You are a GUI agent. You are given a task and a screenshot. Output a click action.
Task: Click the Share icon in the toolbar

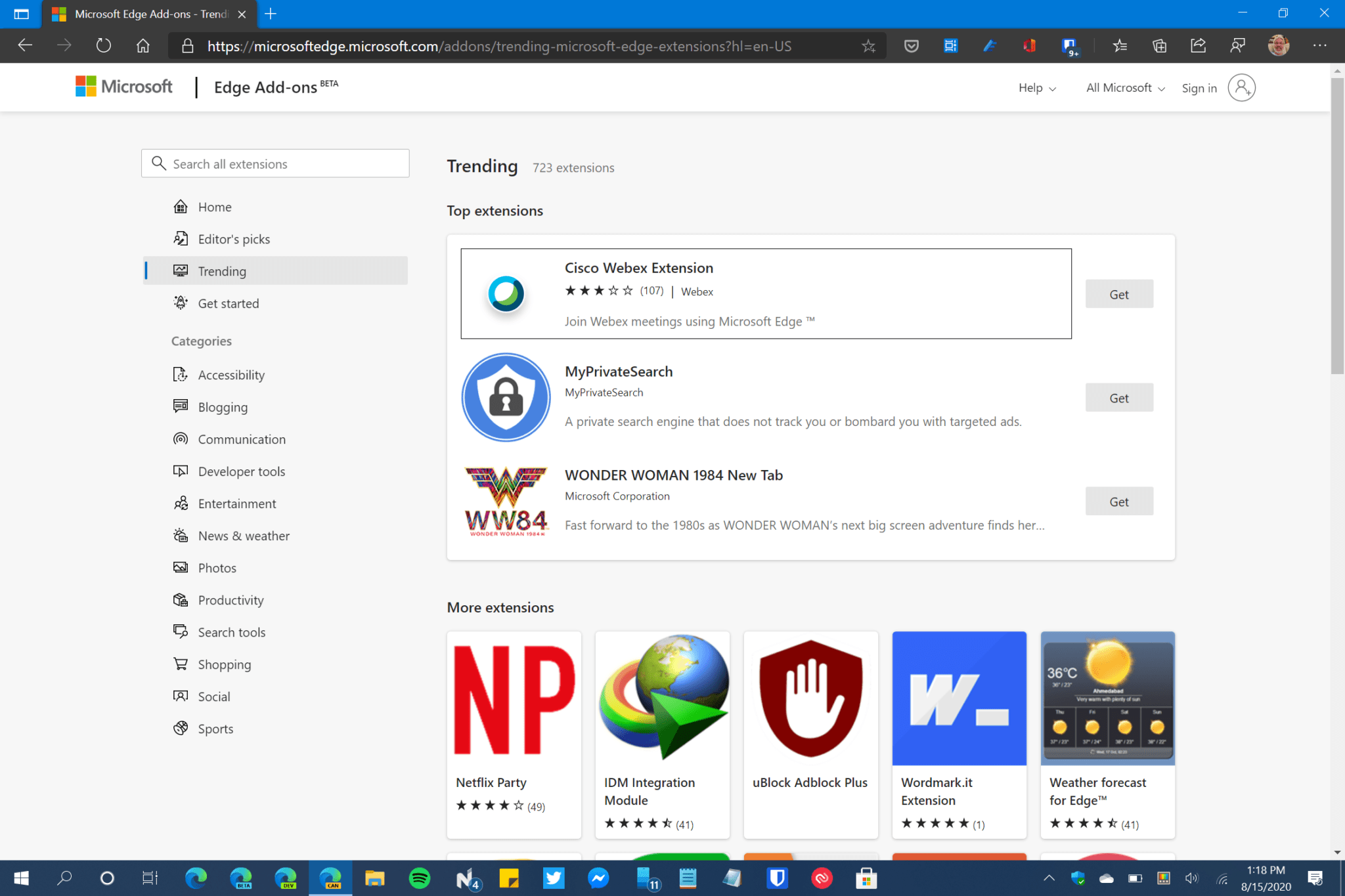pos(1197,45)
